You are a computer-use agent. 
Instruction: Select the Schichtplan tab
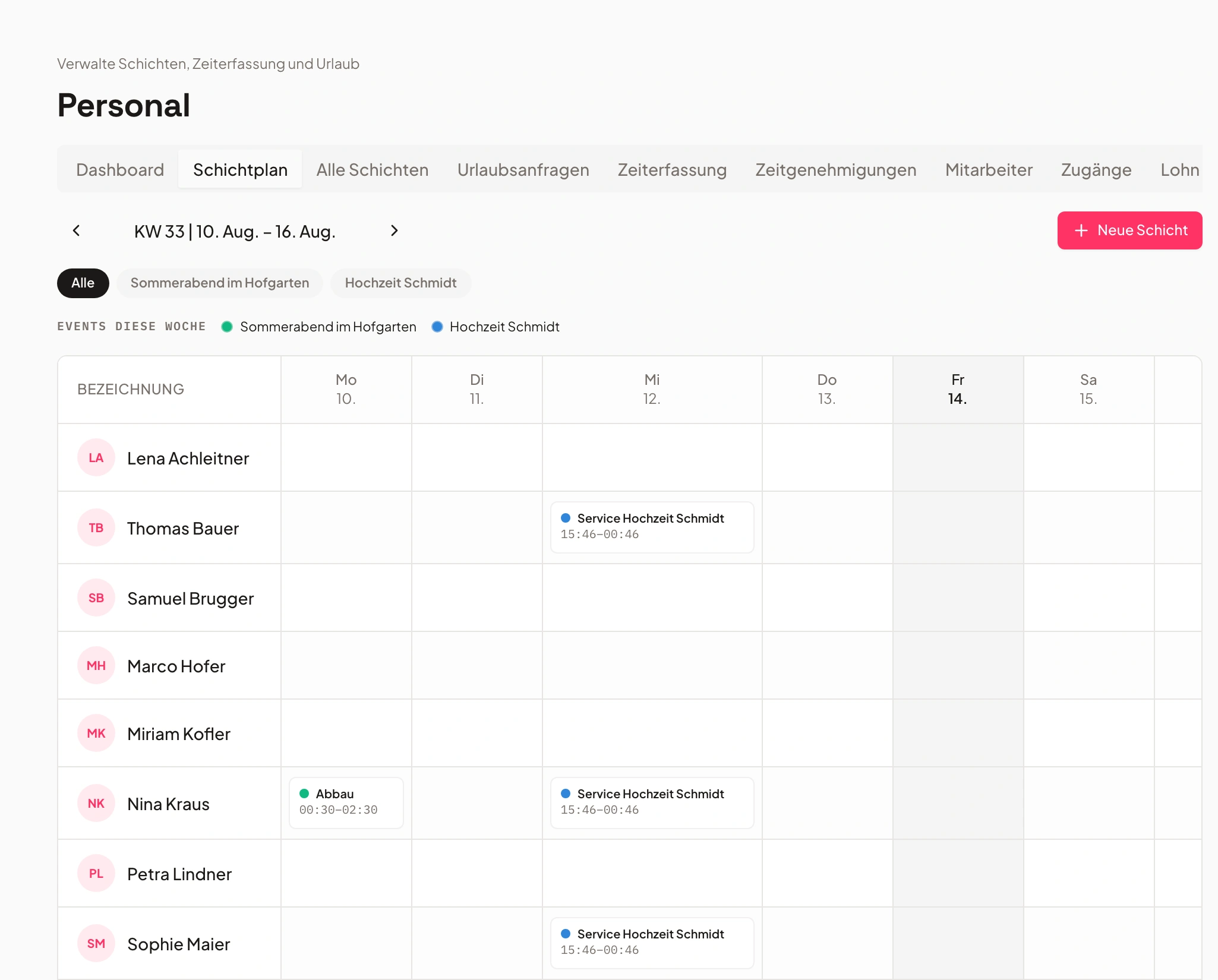click(x=240, y=170)
